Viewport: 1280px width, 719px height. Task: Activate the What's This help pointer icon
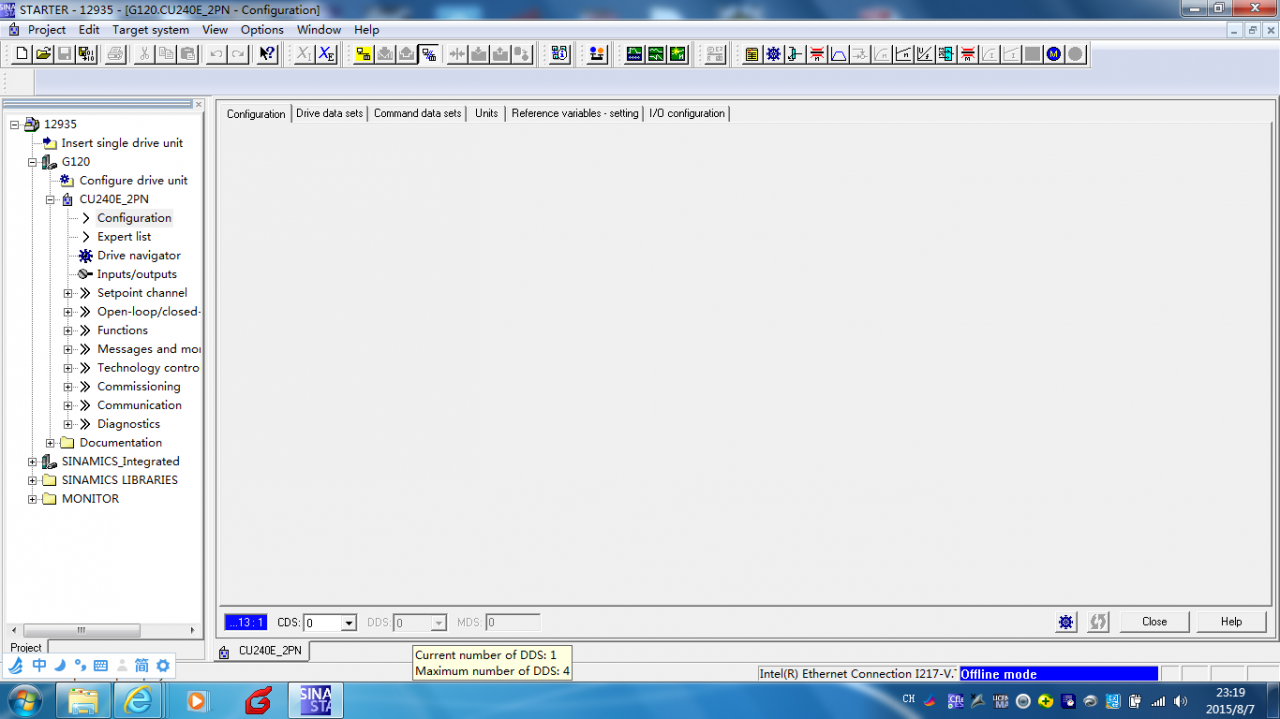coord(267,54)
